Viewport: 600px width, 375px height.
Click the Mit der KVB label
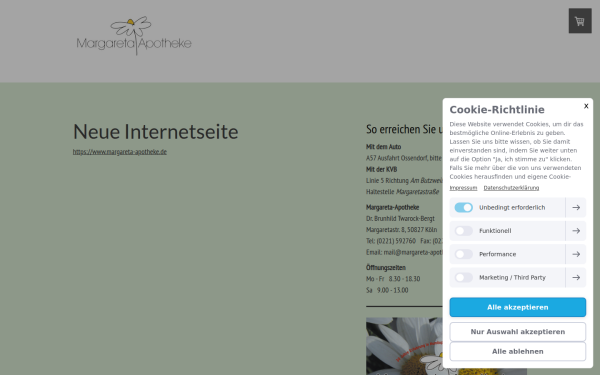(x=382, y=169)
